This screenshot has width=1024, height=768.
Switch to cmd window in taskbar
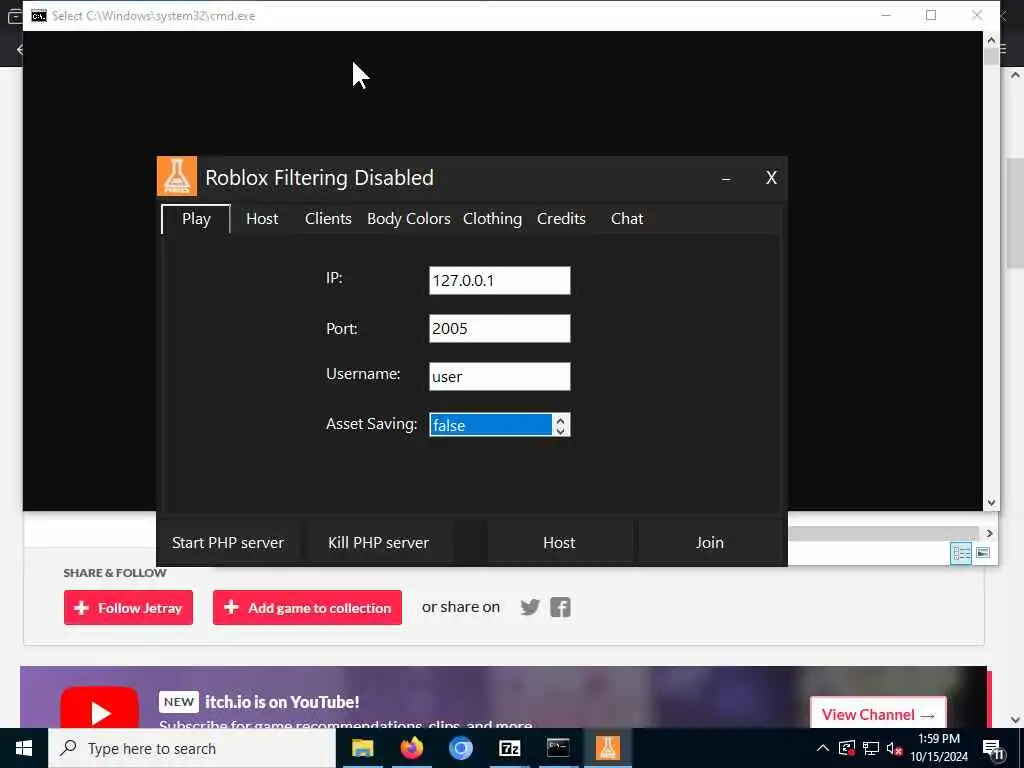pyautogui.click(x=558, y=748)
